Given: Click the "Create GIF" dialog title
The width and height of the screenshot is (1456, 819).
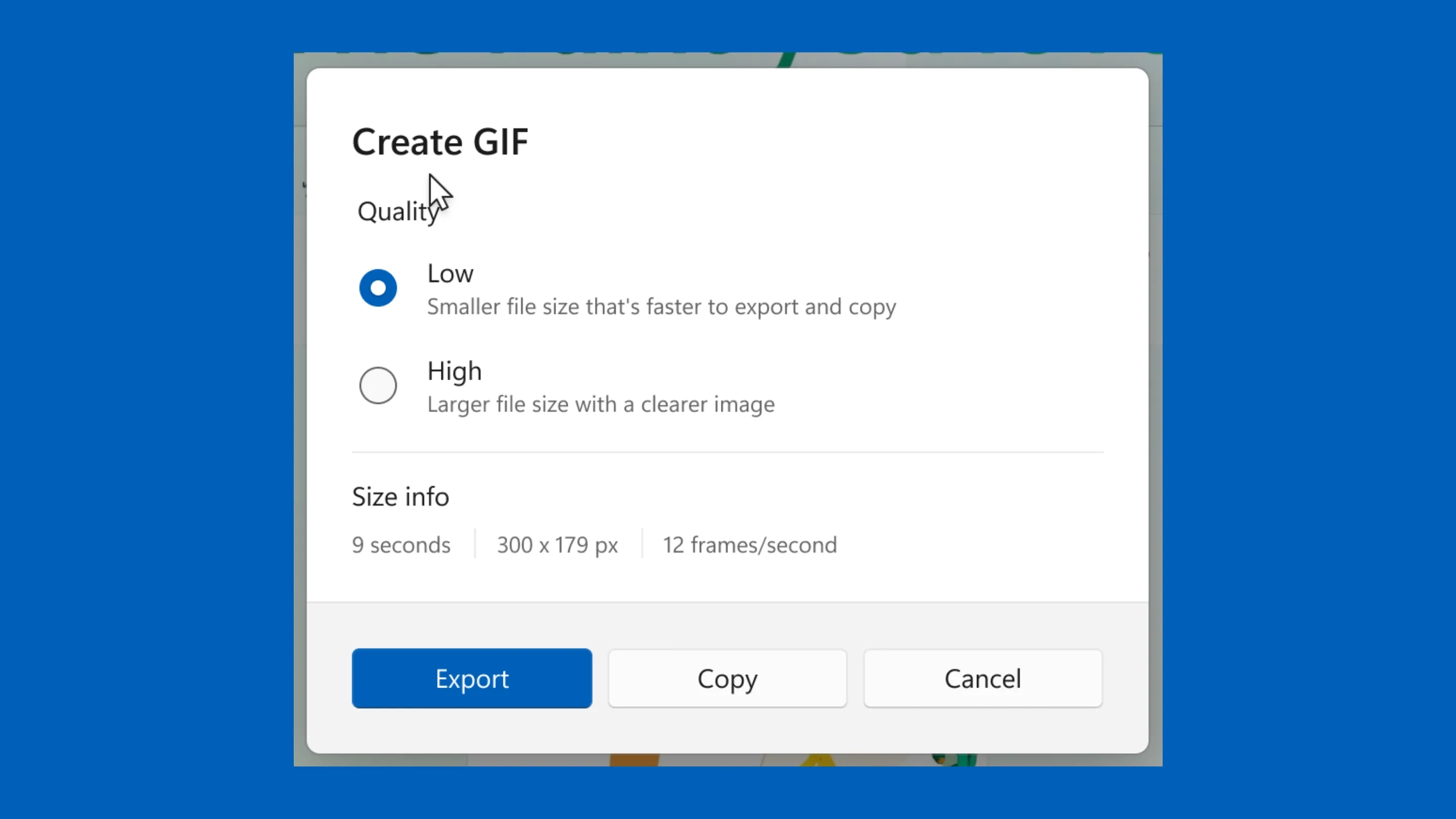Looking at the screenshot, I should [x=440, y=142].
